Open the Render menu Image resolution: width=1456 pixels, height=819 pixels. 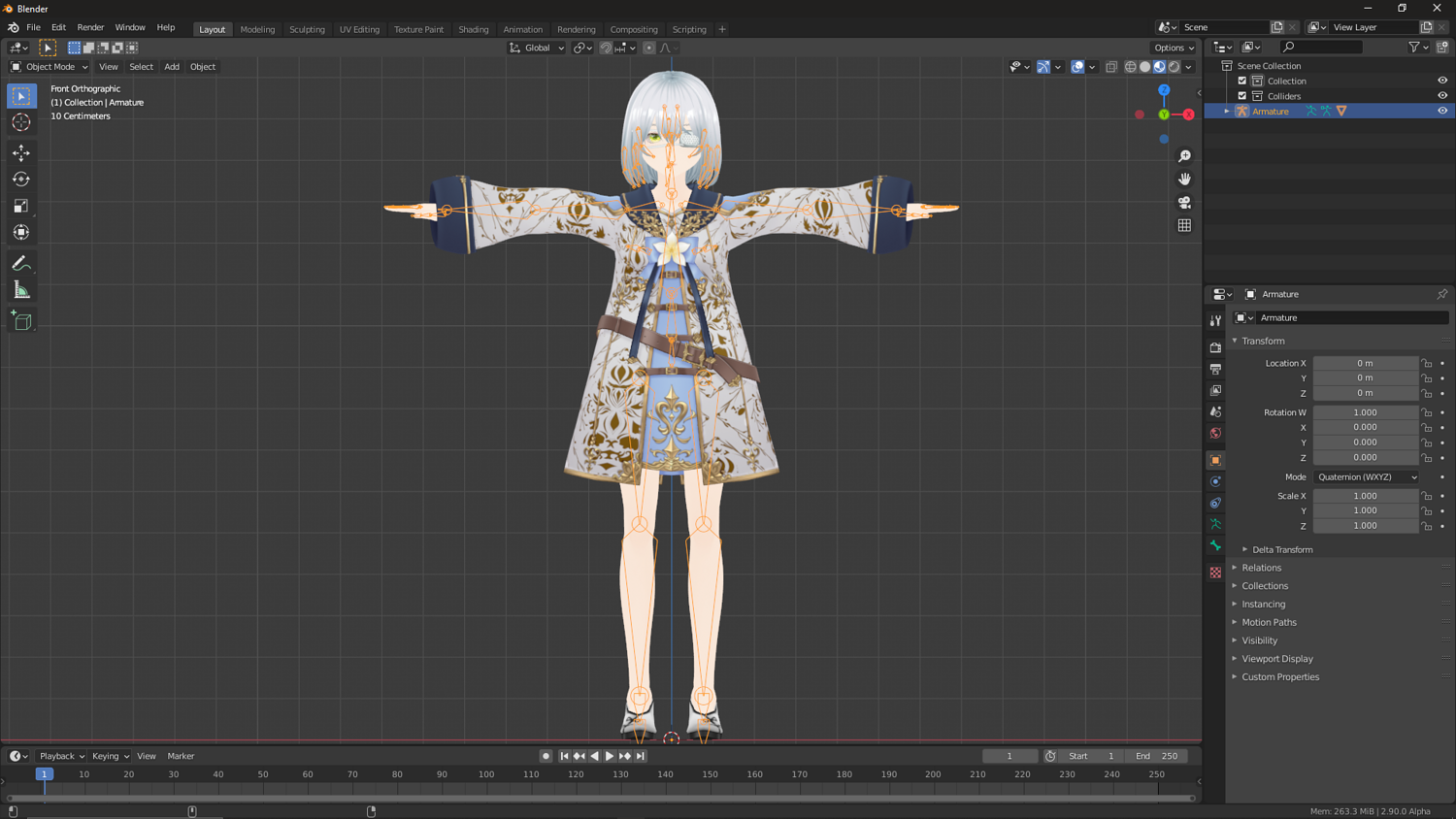tap(90, 28)
